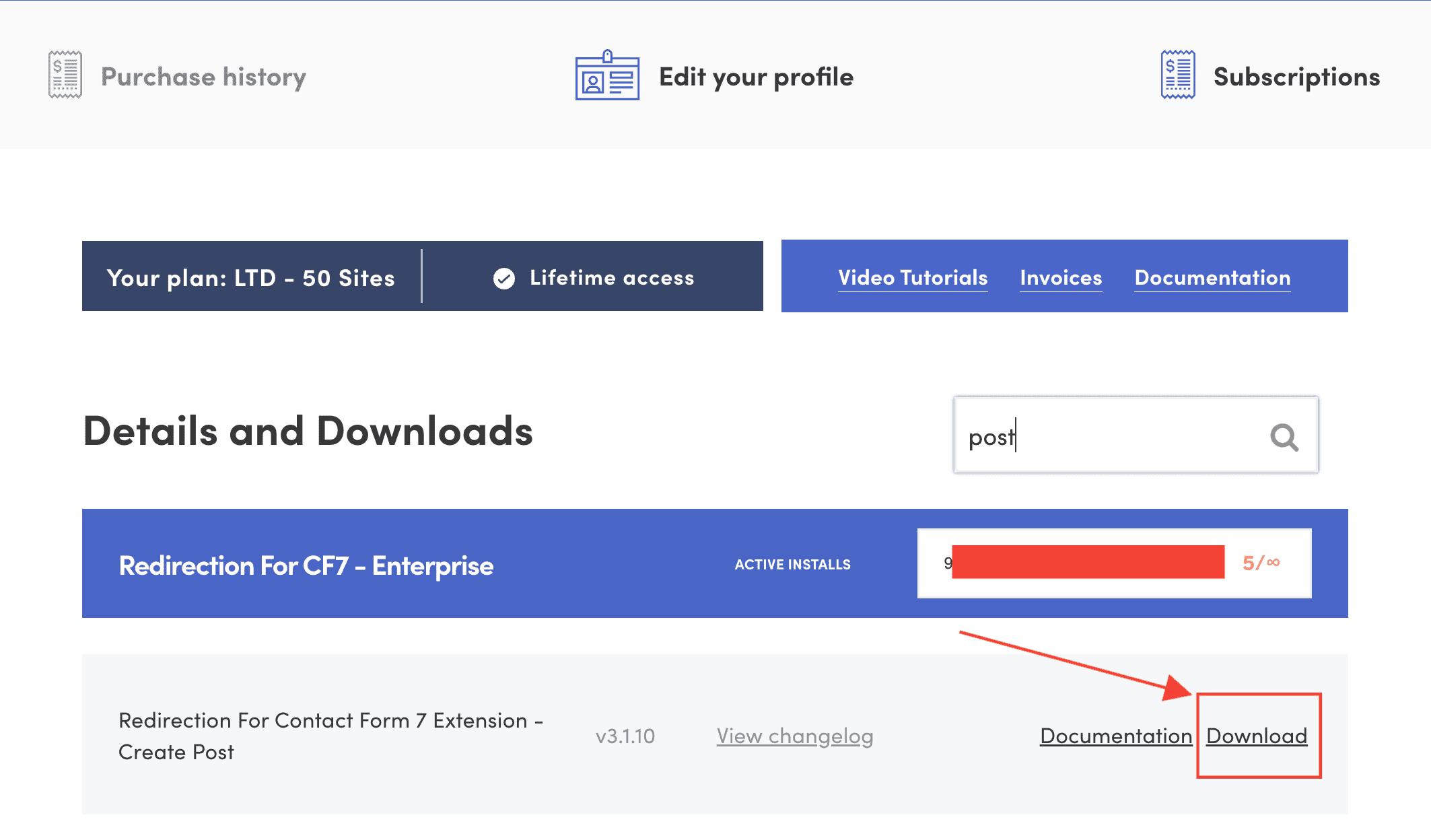Click the Lifetime access text
This screenshot has width=1431, height=840.
pyautogui.click(x=611, y=277)
